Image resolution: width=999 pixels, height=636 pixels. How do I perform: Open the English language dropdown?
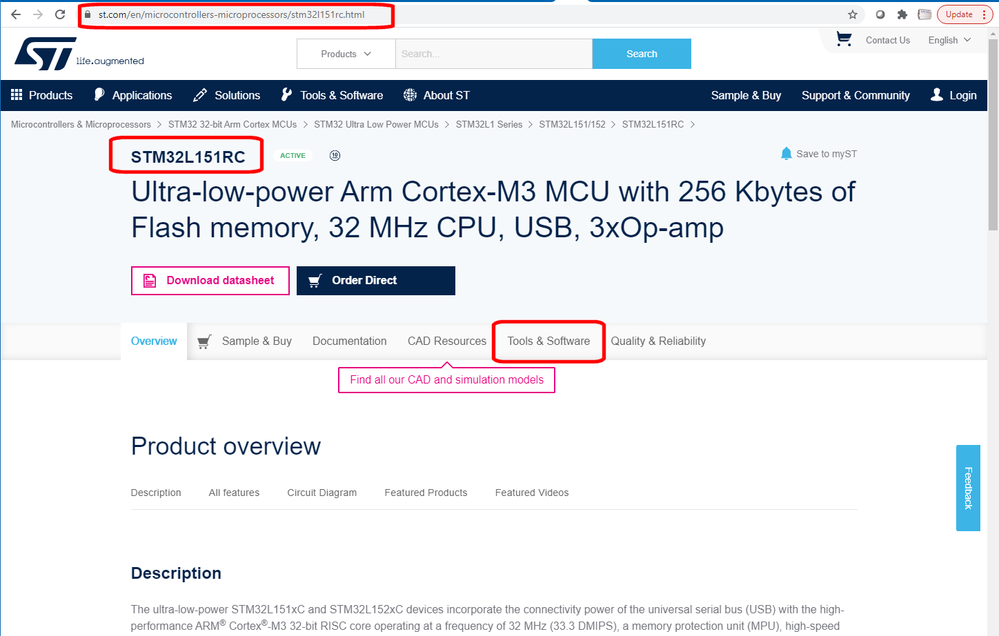949,40
